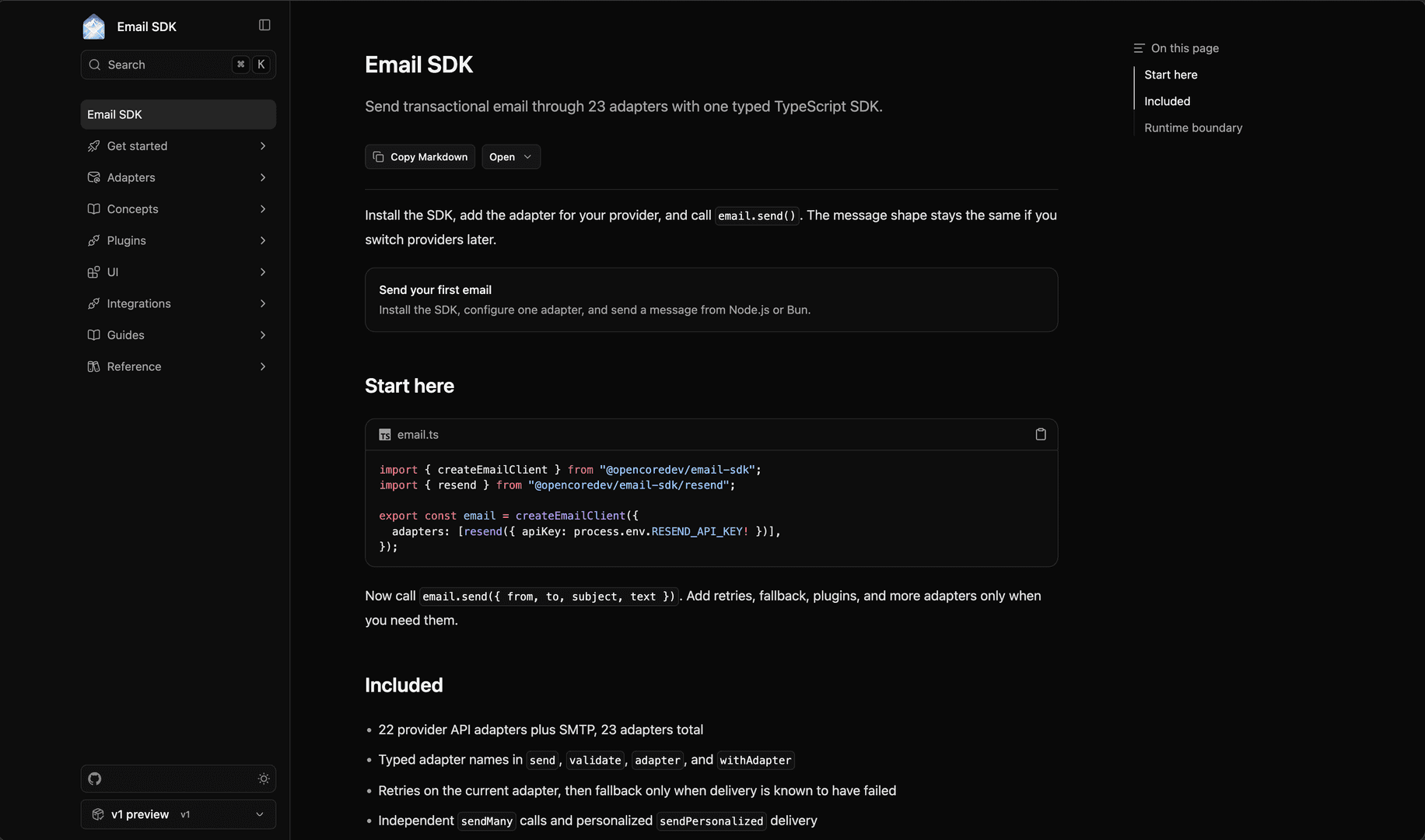Select the Email SDK sidebar item
Screen dimensions: 1425x840
pos(178,114)
